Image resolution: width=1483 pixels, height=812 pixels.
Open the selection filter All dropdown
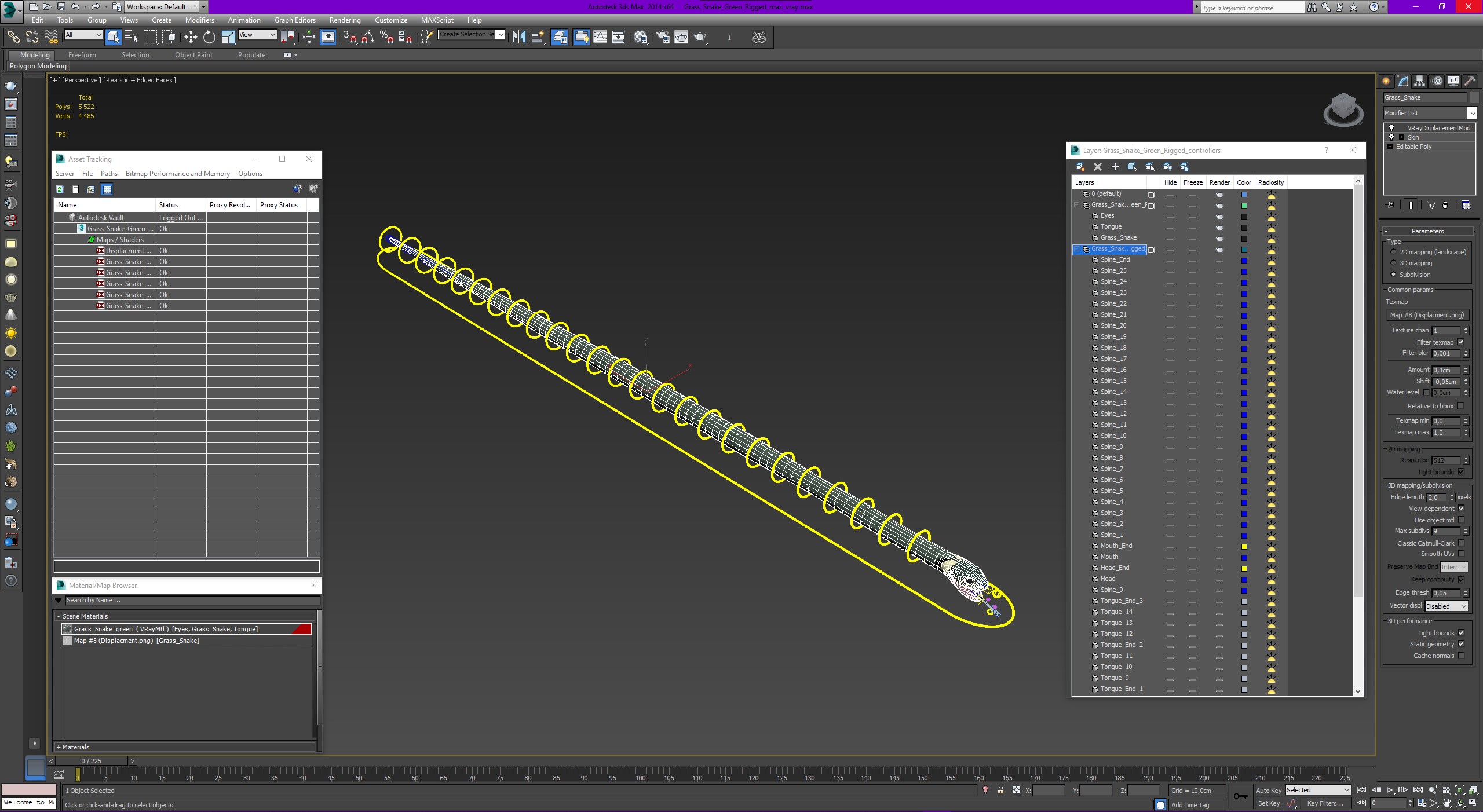point(83,35)
